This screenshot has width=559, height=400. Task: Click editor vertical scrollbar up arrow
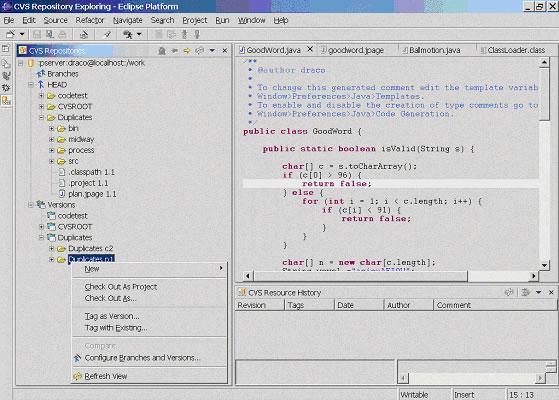(x=544, y=63)
